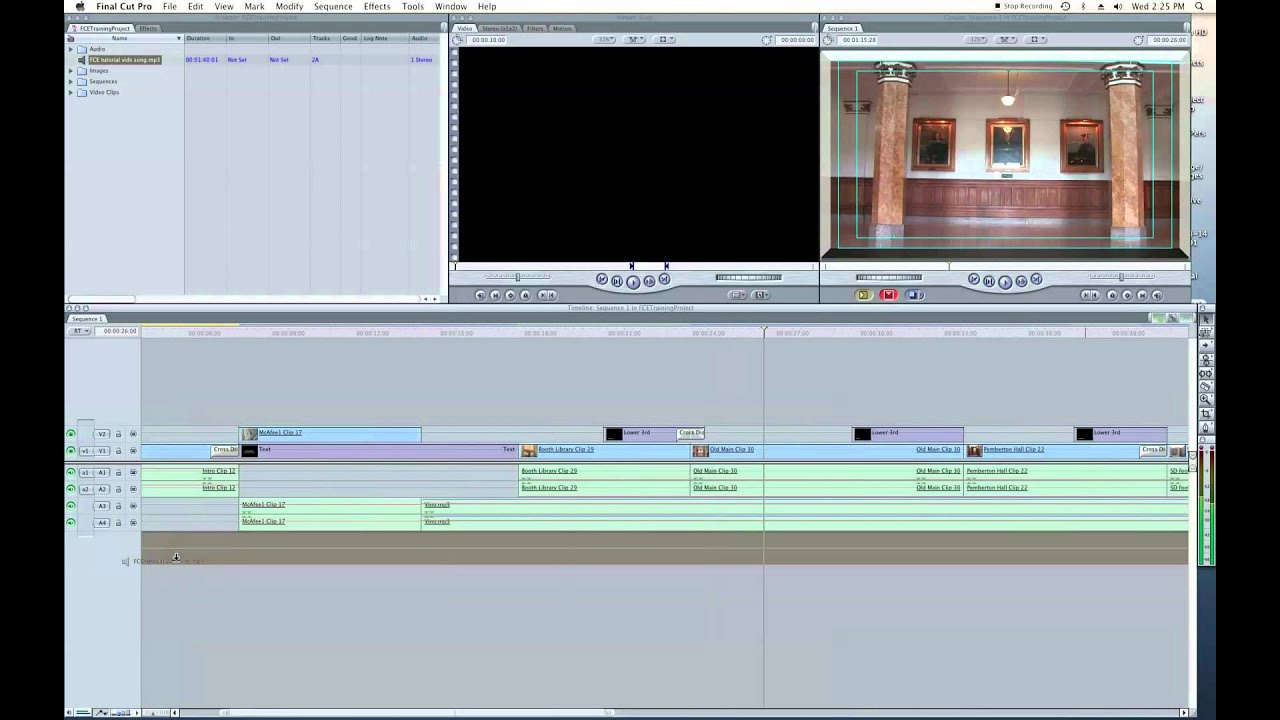
Task: Select FCE tutorial vids song.mp3 in Browser
Action: pos(124,60)
